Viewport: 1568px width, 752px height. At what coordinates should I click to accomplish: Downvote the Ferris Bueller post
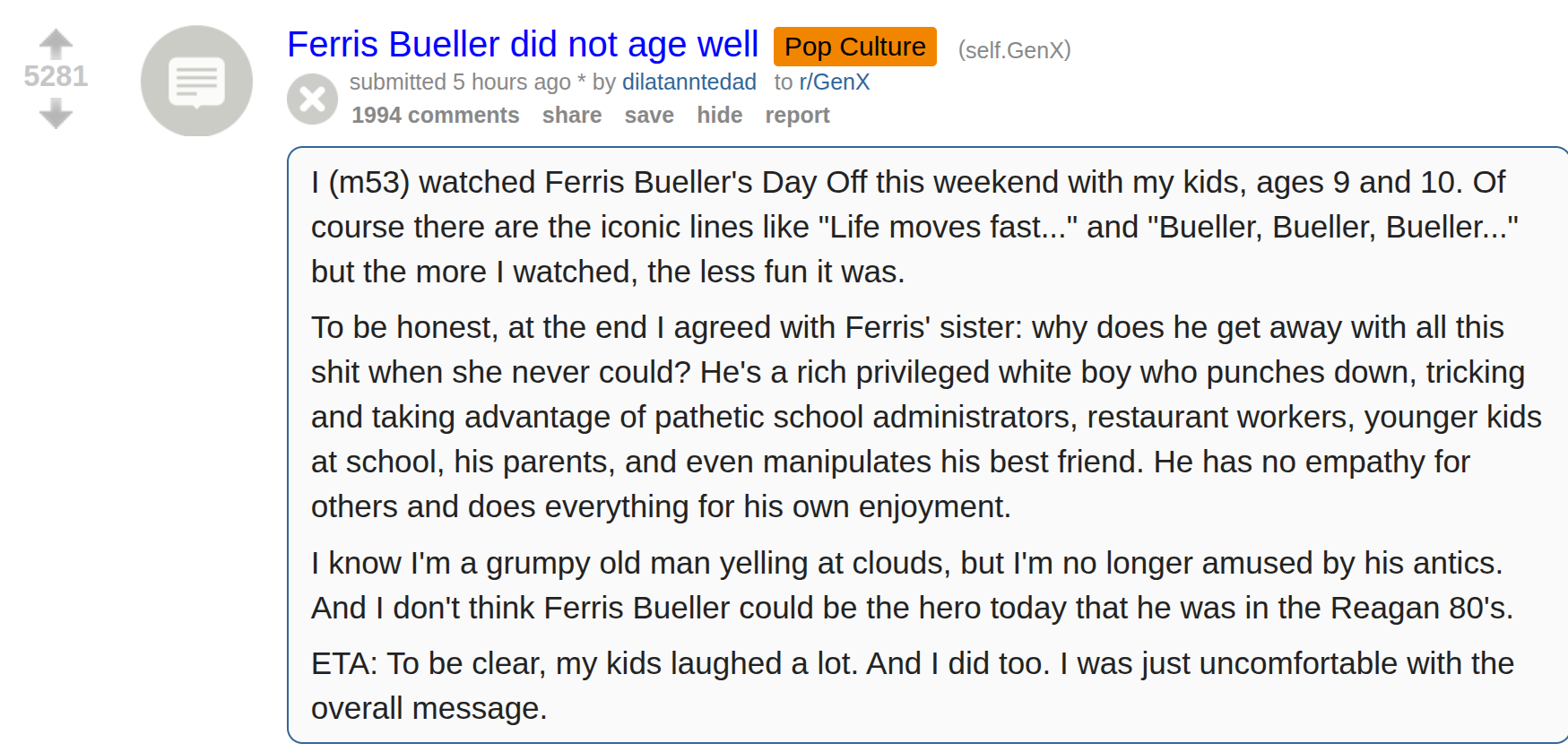[x=56, y=113]
